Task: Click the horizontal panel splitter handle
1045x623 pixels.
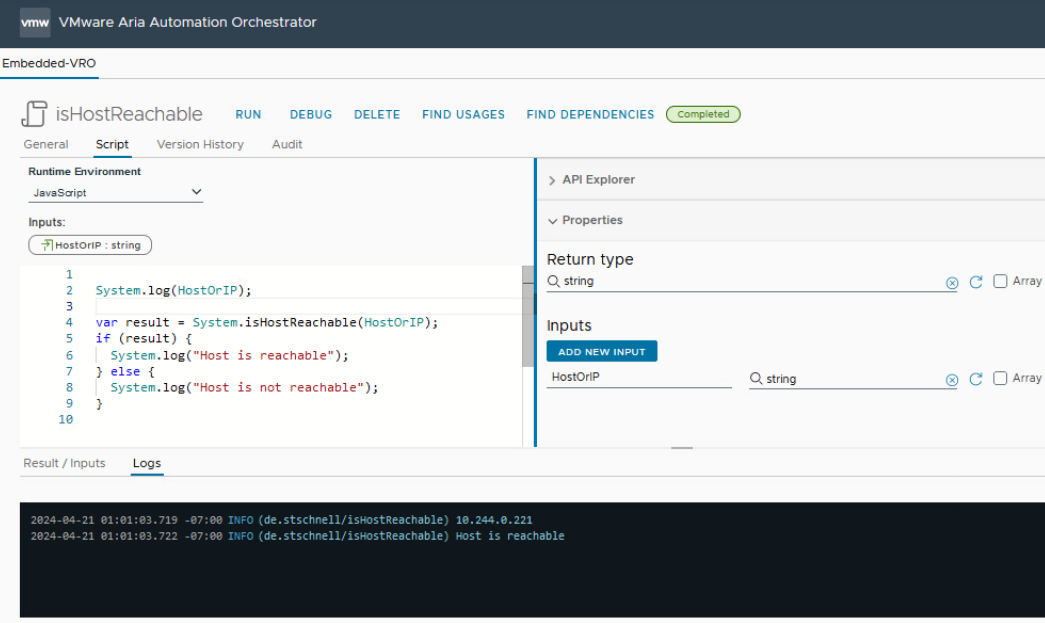Action: click(x=681, y=448)
